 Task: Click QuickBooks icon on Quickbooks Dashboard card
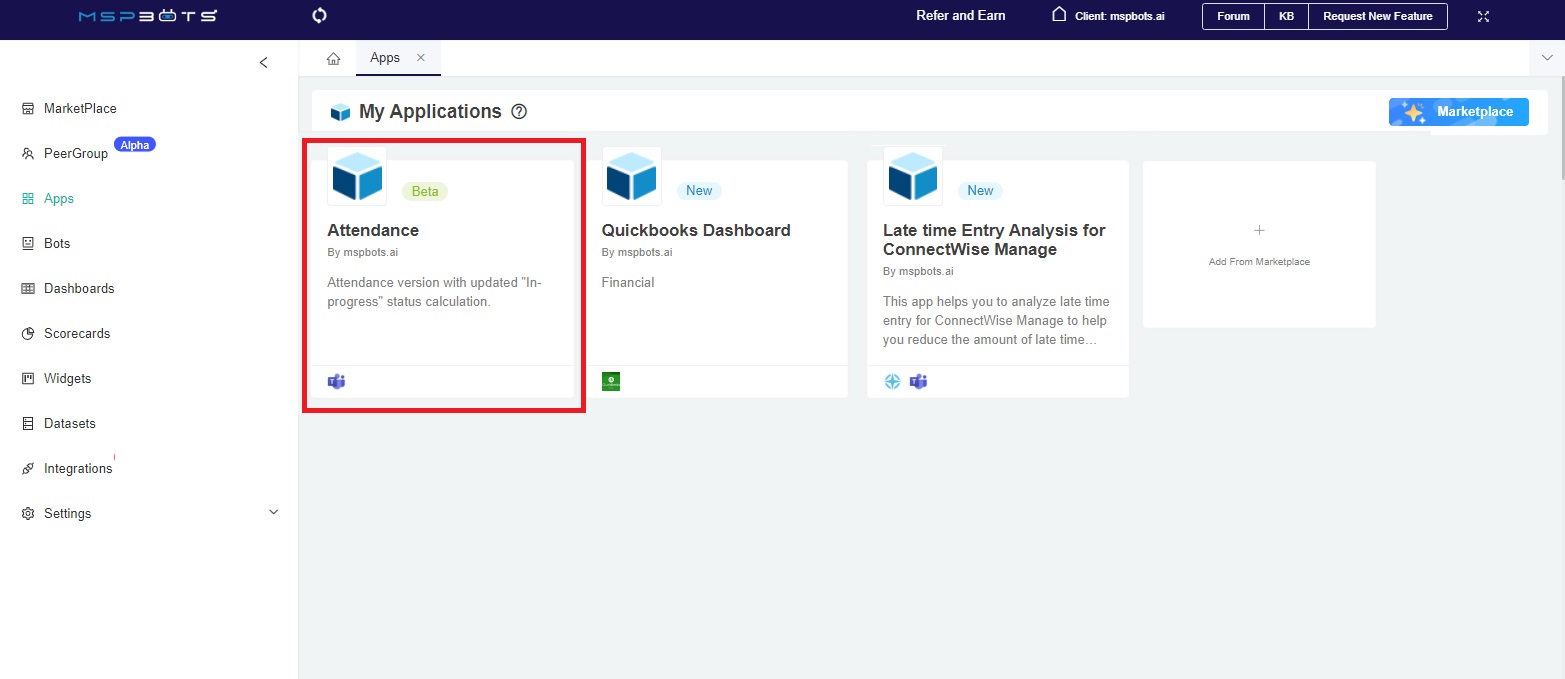[x=611, y=381]
